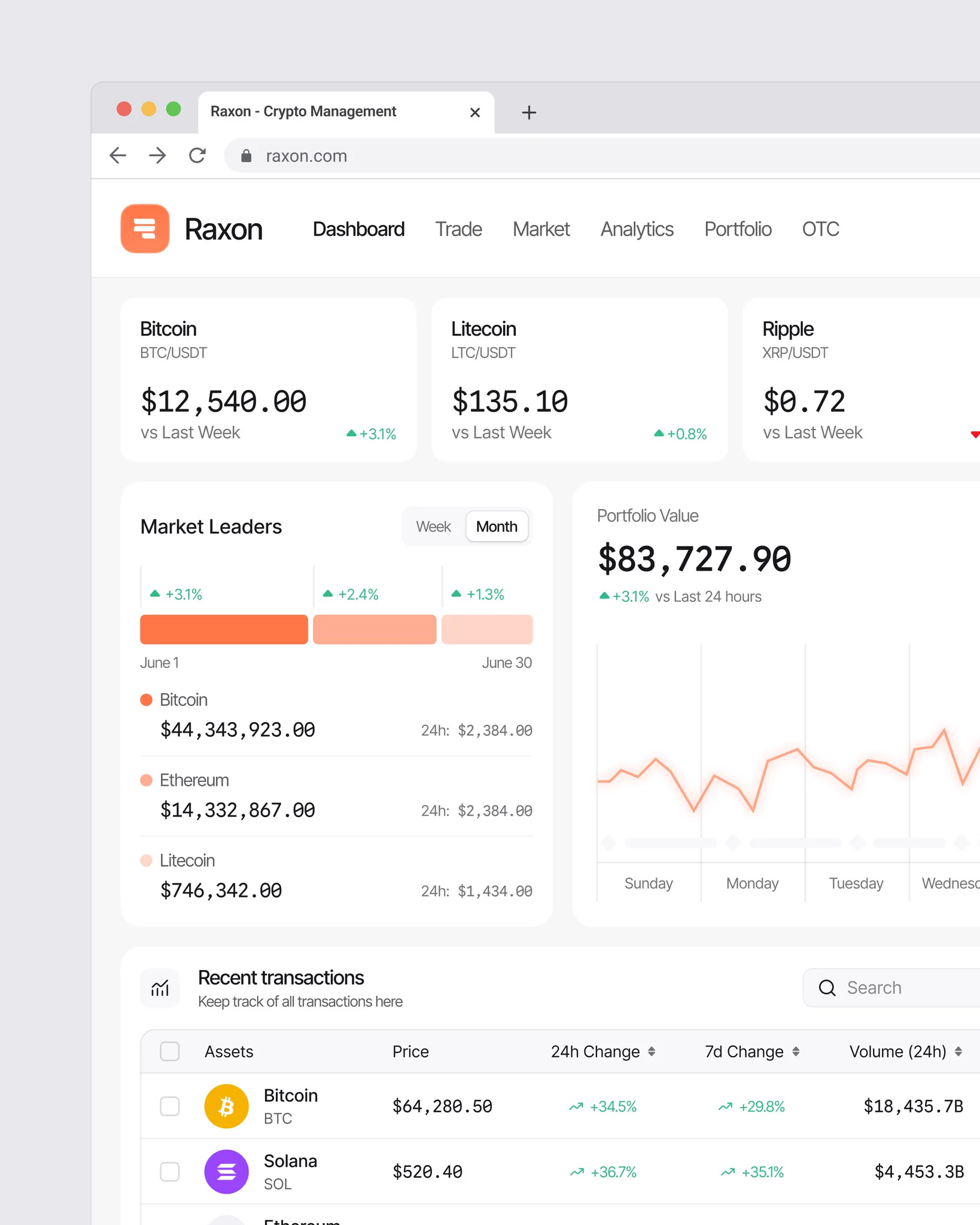980x1225 pixels.
Task: Close the Raxon - Crypto Management tab
Action: click(x=475, y=112)
